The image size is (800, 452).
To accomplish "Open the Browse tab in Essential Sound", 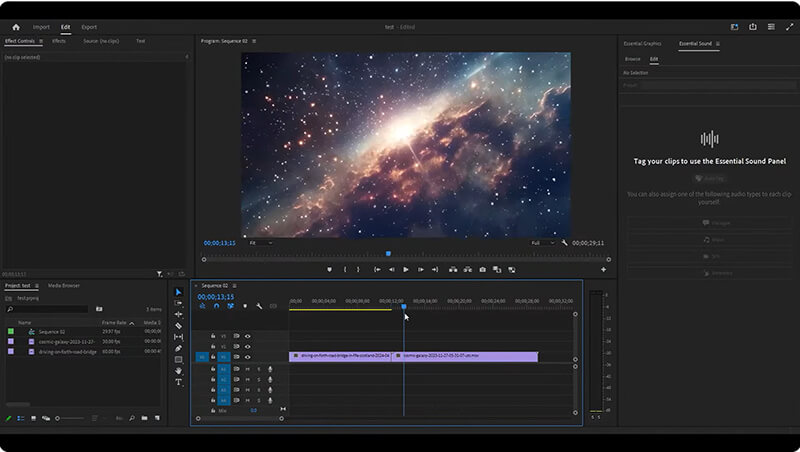I will tap(633, 59).
